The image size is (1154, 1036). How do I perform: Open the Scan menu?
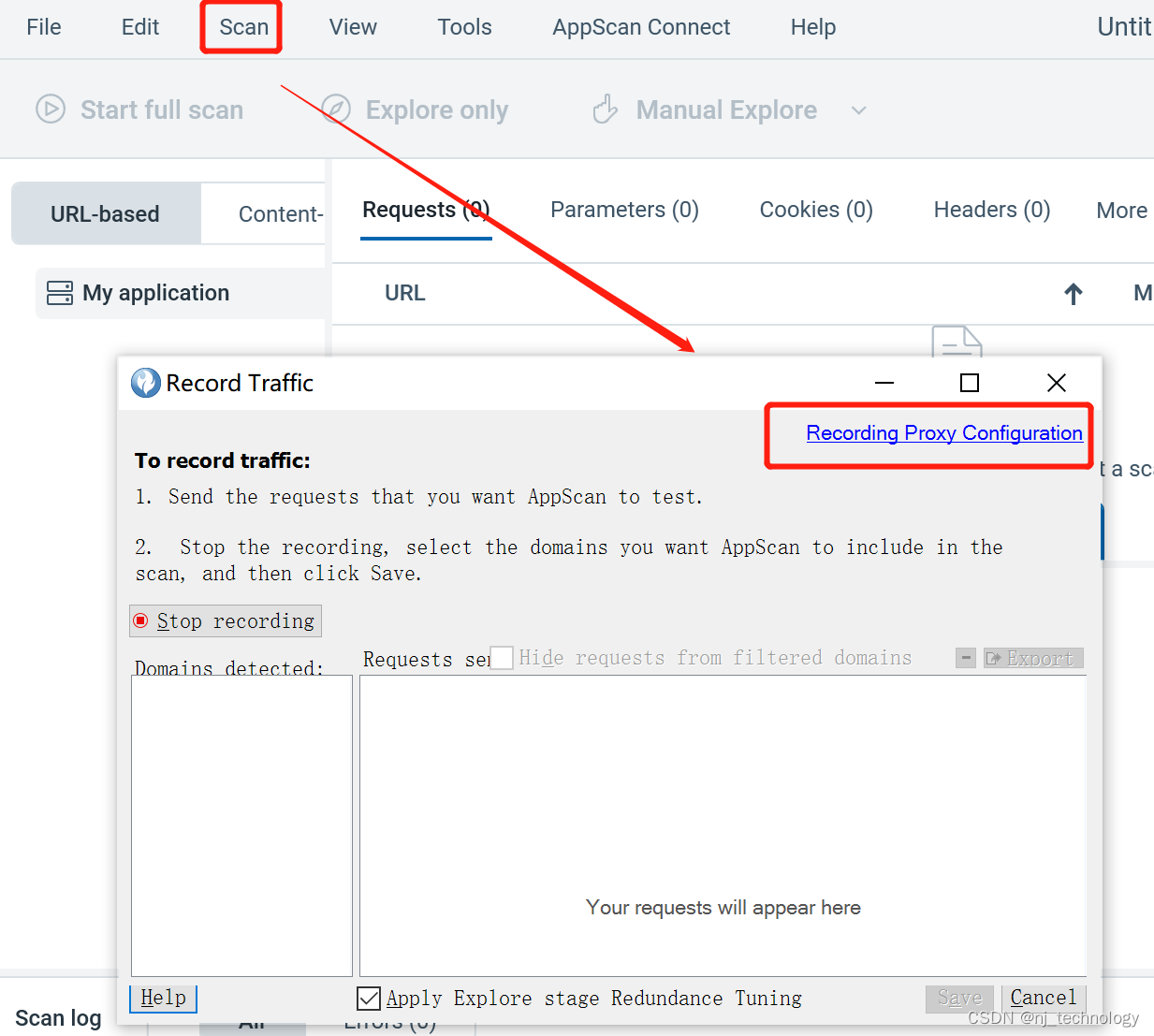[x=243, y=27]
